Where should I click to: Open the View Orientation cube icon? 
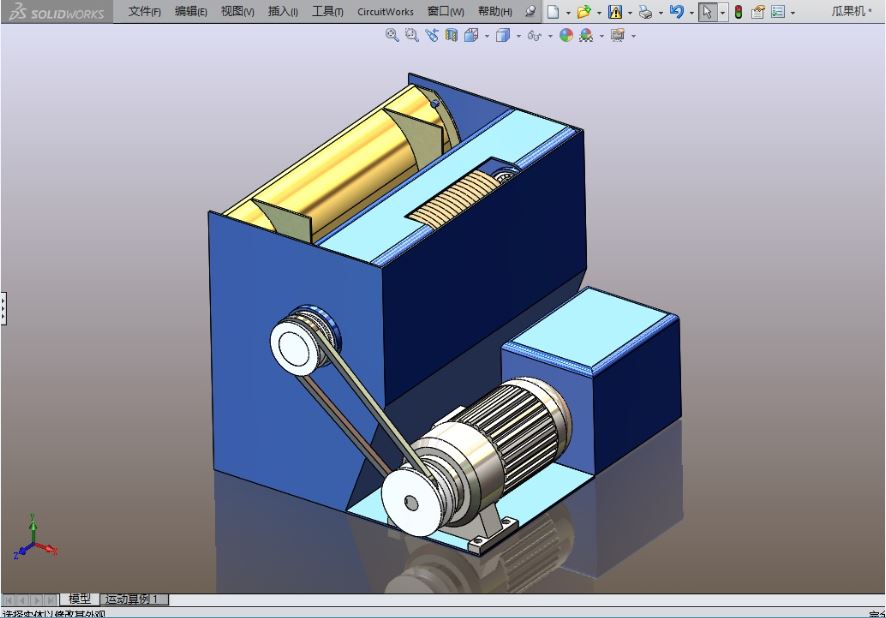[471, 35]
